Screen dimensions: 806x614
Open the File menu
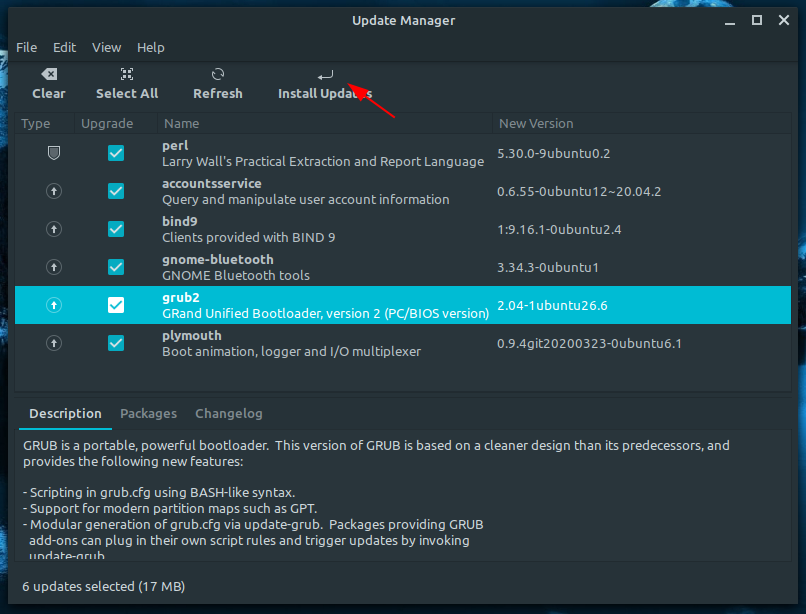[x=27, y=48]
